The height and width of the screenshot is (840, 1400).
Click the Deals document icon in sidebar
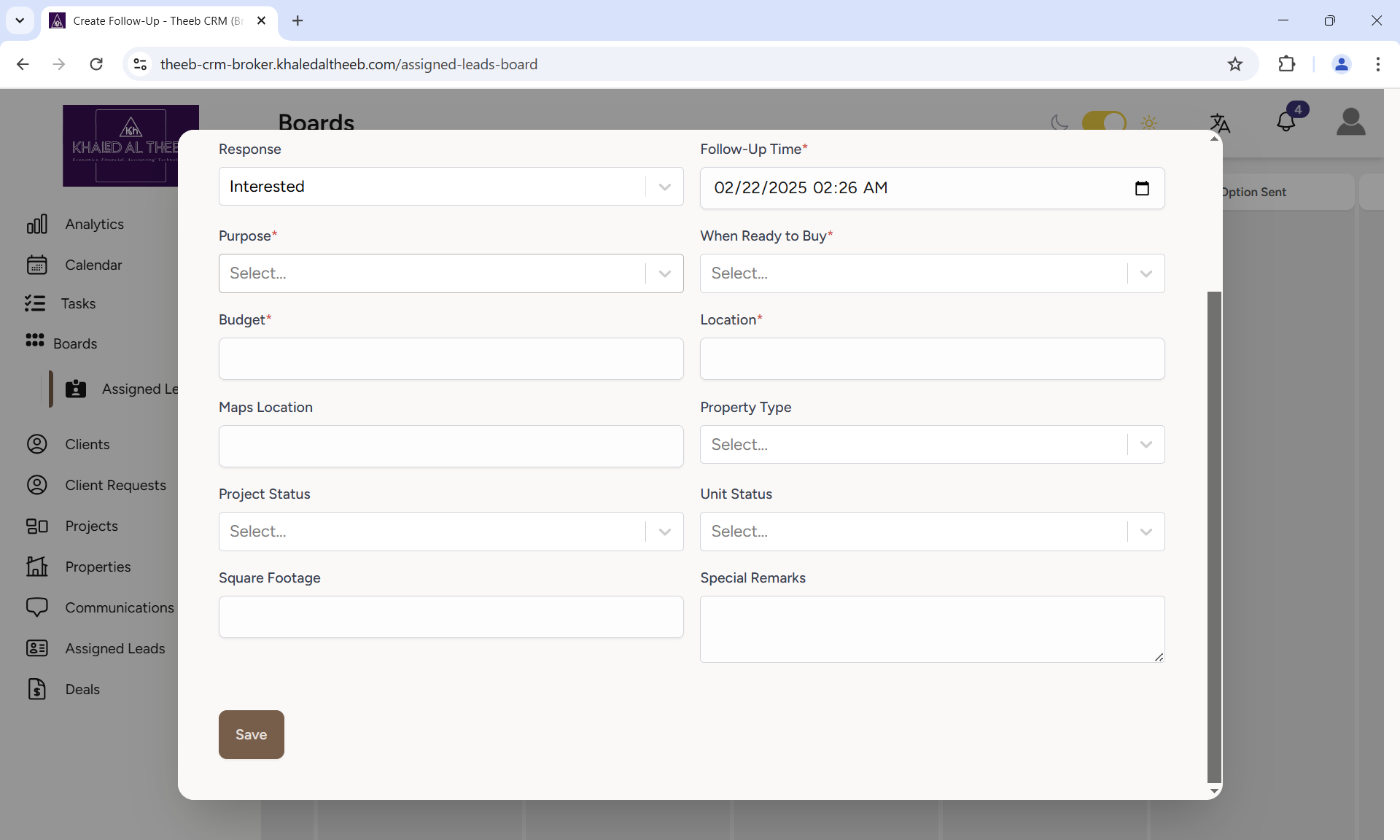36,689
